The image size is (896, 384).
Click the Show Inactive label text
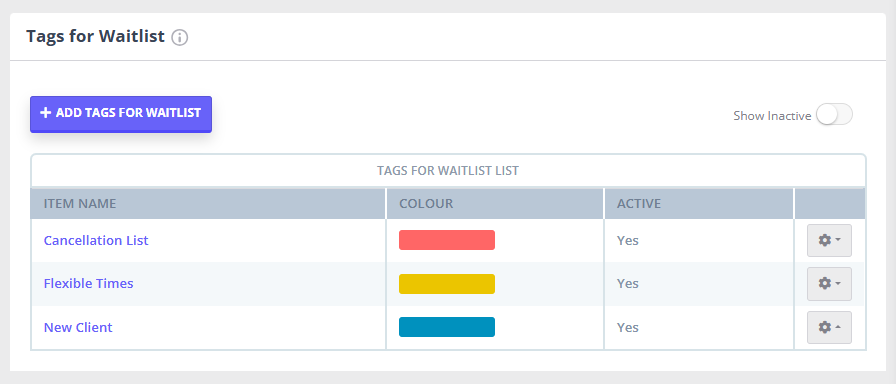tap(772, 116)
